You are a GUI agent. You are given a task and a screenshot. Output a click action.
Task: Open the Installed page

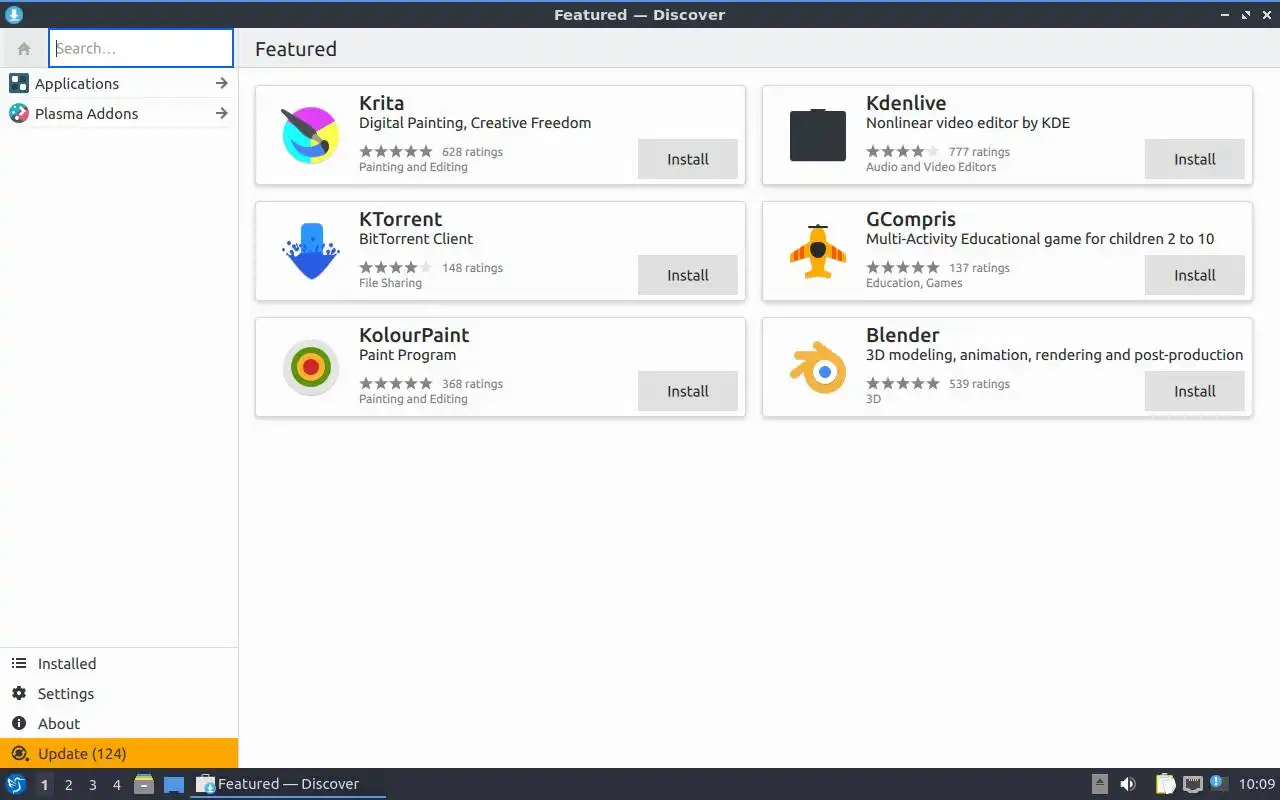tap(119, 663)
